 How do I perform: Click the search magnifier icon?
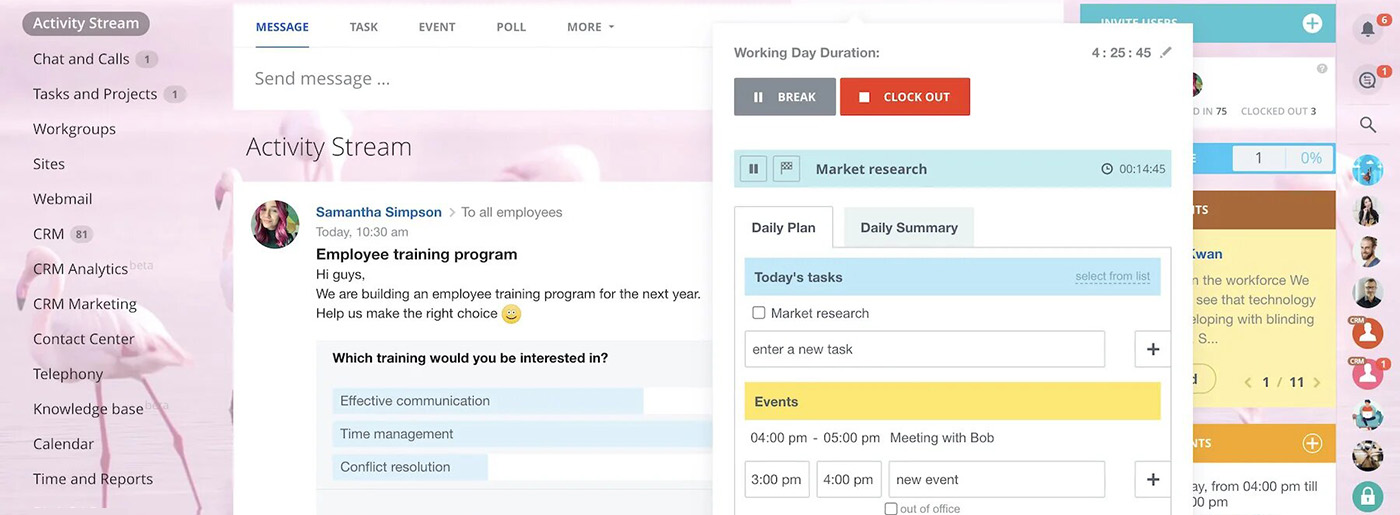tap(1368, 125)
